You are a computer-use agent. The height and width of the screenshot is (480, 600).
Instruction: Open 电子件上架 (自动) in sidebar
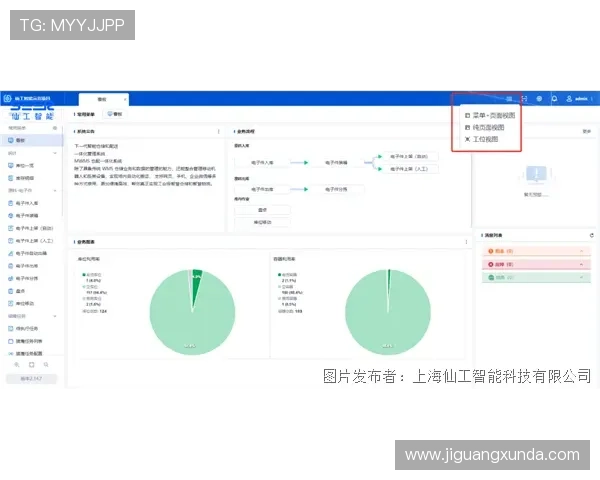32,228
